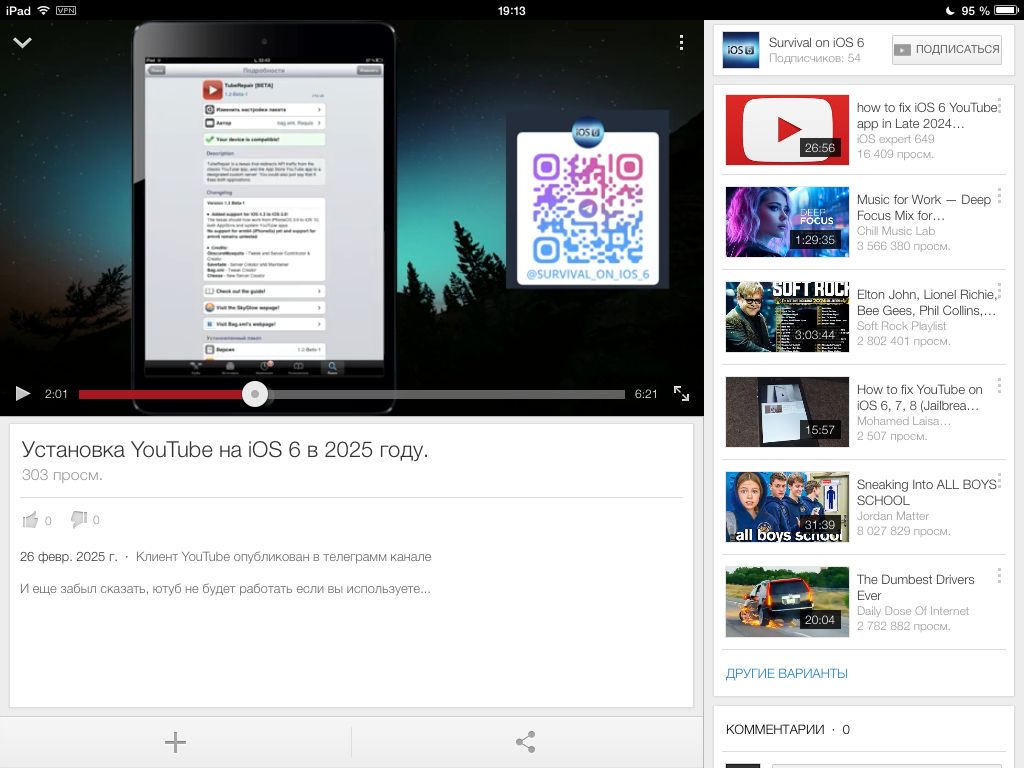The image size is (1024, 768).
Task: Open options for Sneaking Into ALL BOYS SCHOOL
Action: tap(999, 481)
